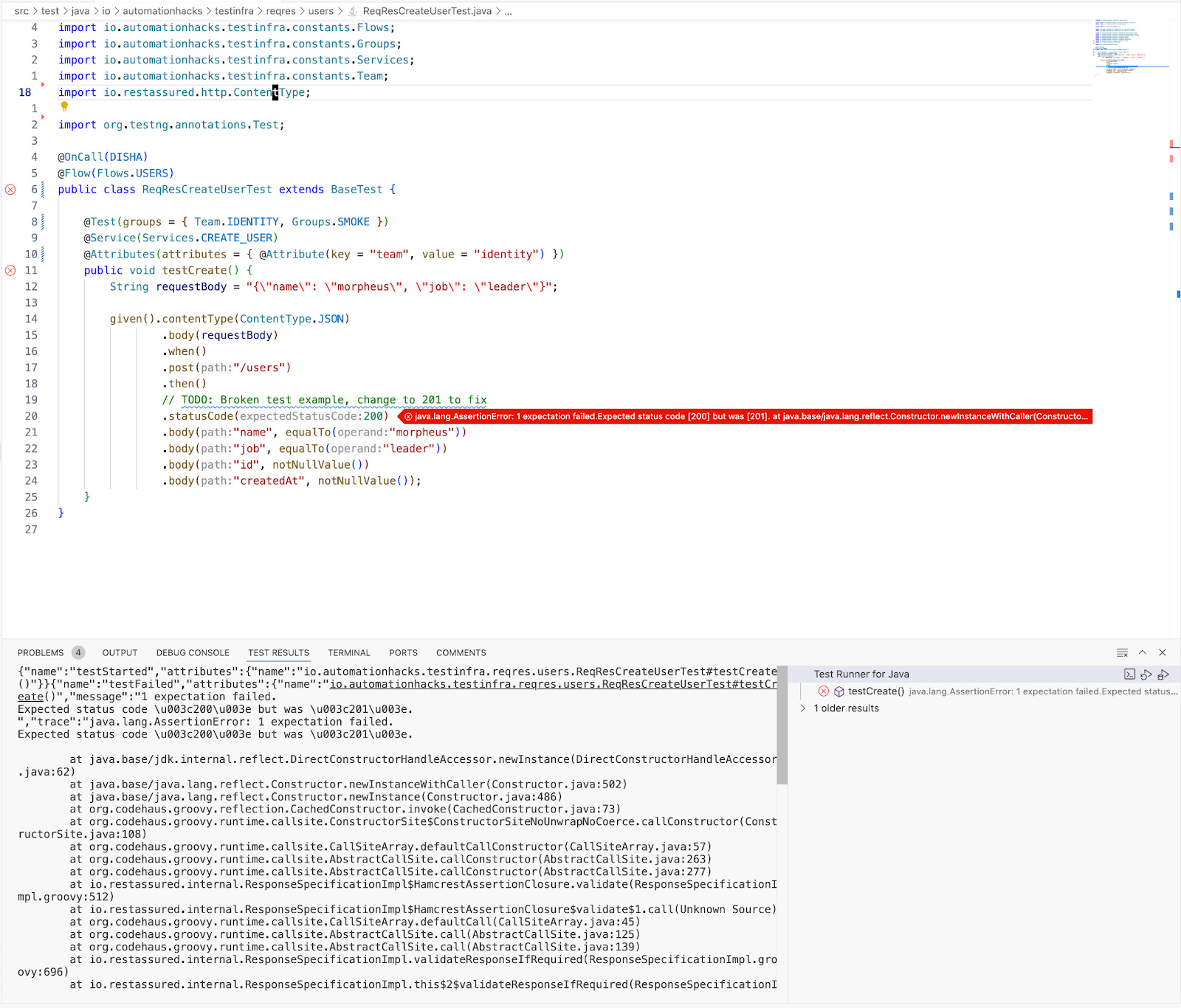Click the Rerun tests icon in Test Runner panel

click(1146, 674)
